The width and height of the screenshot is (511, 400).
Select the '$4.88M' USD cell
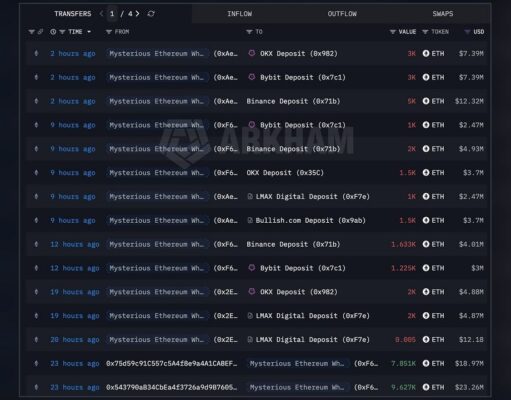(x=471, y=292)
